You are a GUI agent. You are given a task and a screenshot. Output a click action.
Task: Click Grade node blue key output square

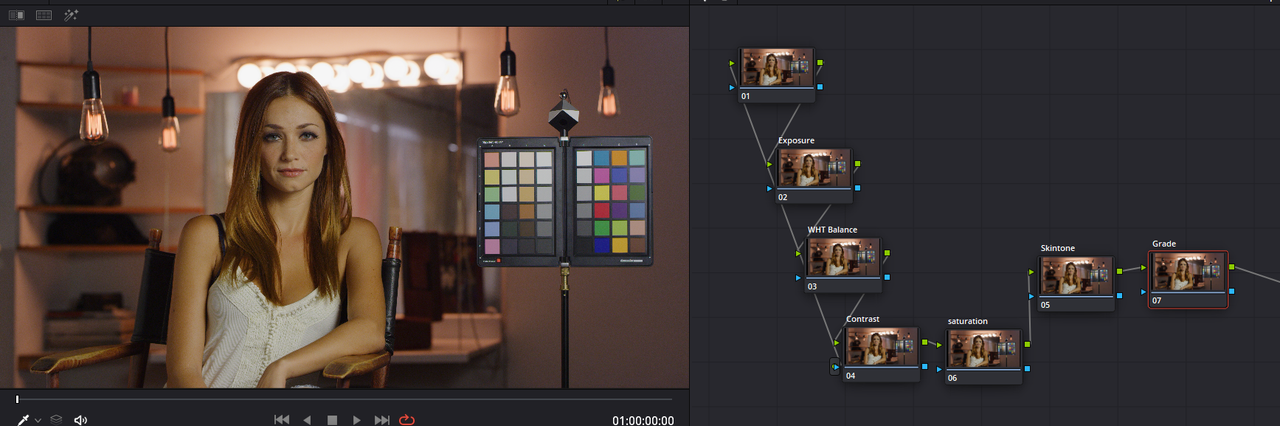[x=1231, y=291]
